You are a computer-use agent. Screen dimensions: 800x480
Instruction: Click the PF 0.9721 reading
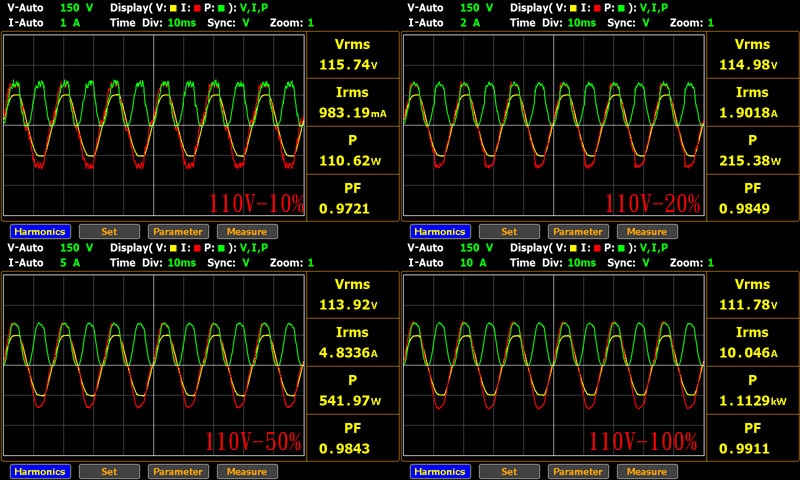(353, 198)
